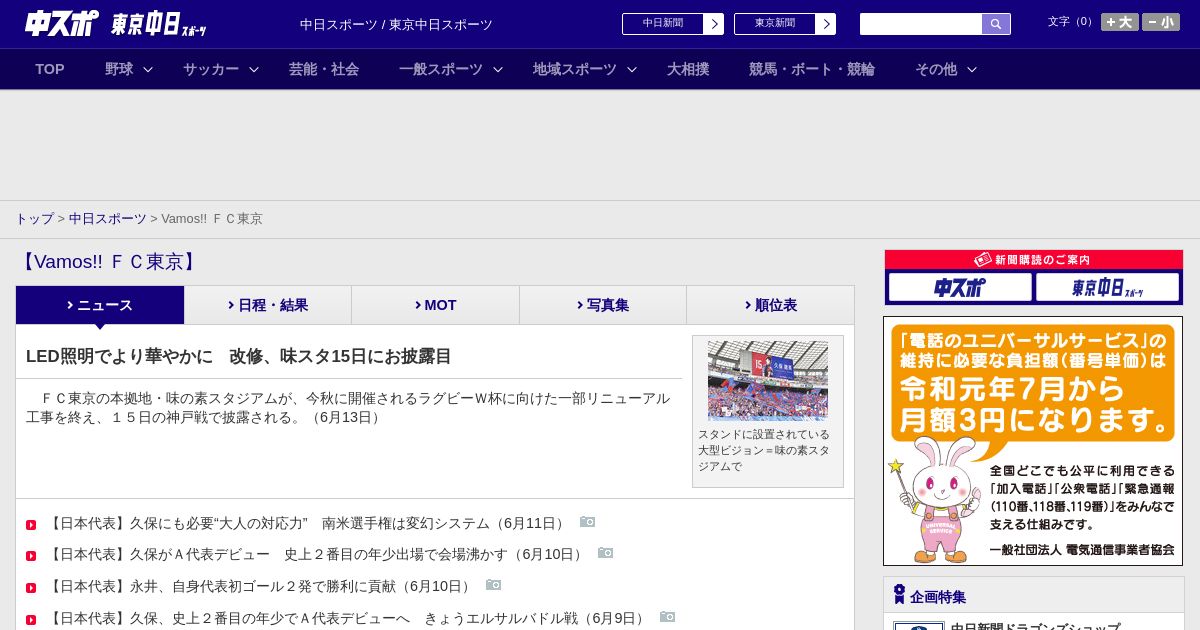
Task: Click the トップ breadcrumb link
Action: (x=34, y=218)
